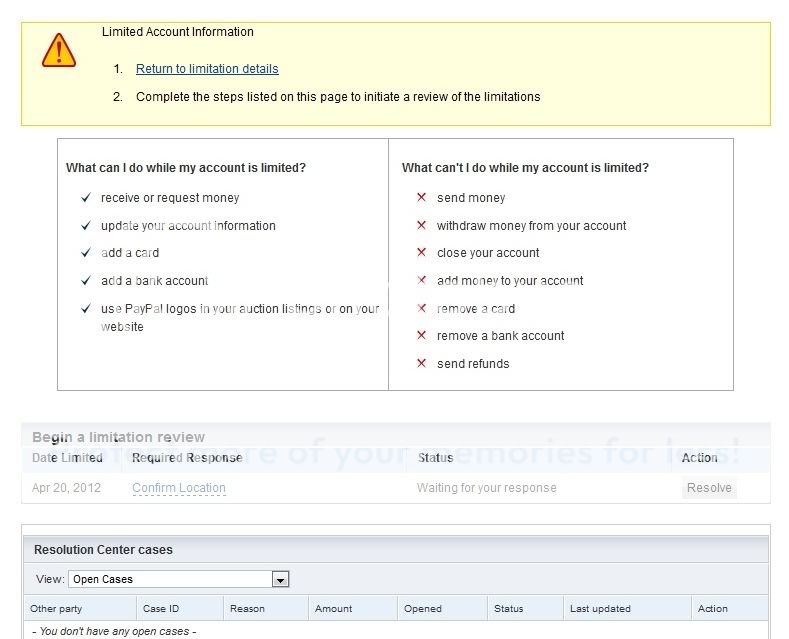Click the receive or request money text
Screen dimensions: 789x639
tap(170, 198)
